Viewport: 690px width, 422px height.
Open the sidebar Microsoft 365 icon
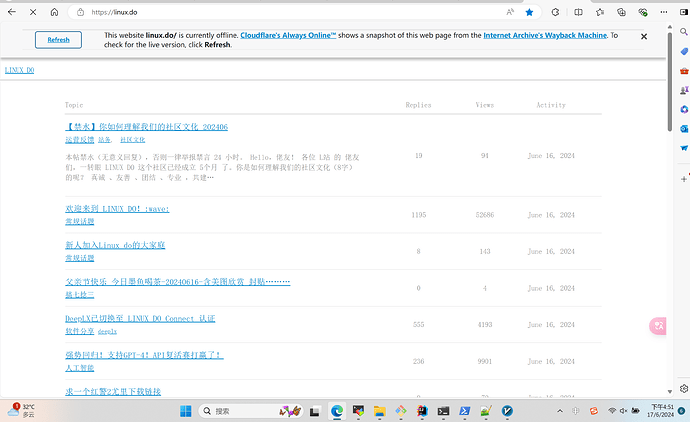pyautogui.click(x=684, y=109)
